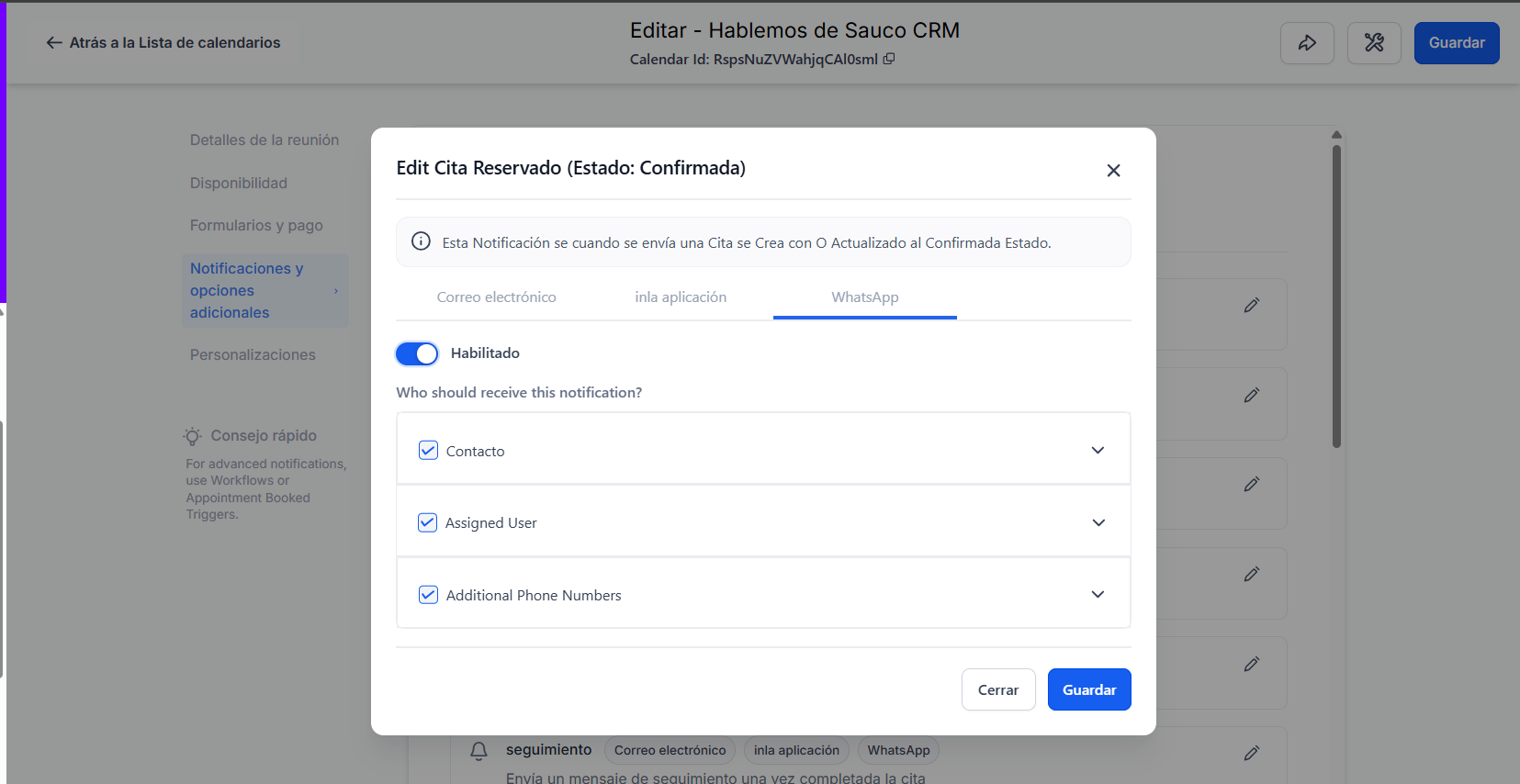
Task: Expand the Contacto section chevron
Action: (x=1098, y=450)
